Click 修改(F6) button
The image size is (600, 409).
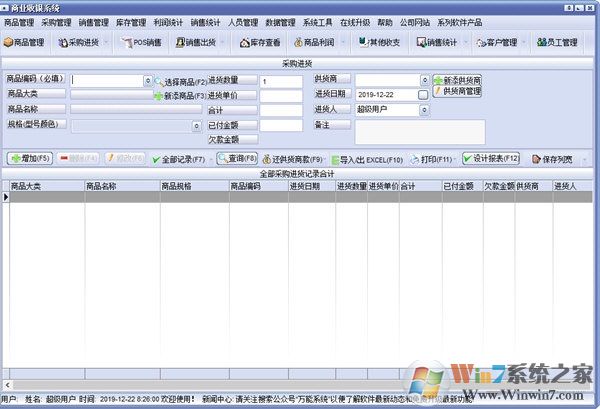(125, 158)
